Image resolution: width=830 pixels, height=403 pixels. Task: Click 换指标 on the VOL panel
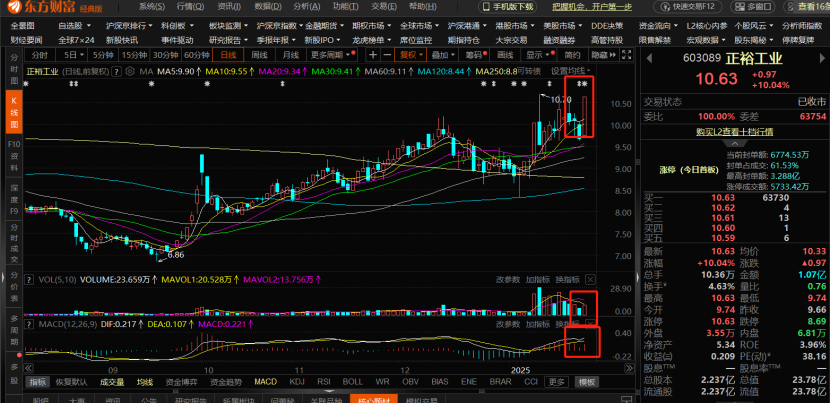pyautogui.click(x=569, y=279)
